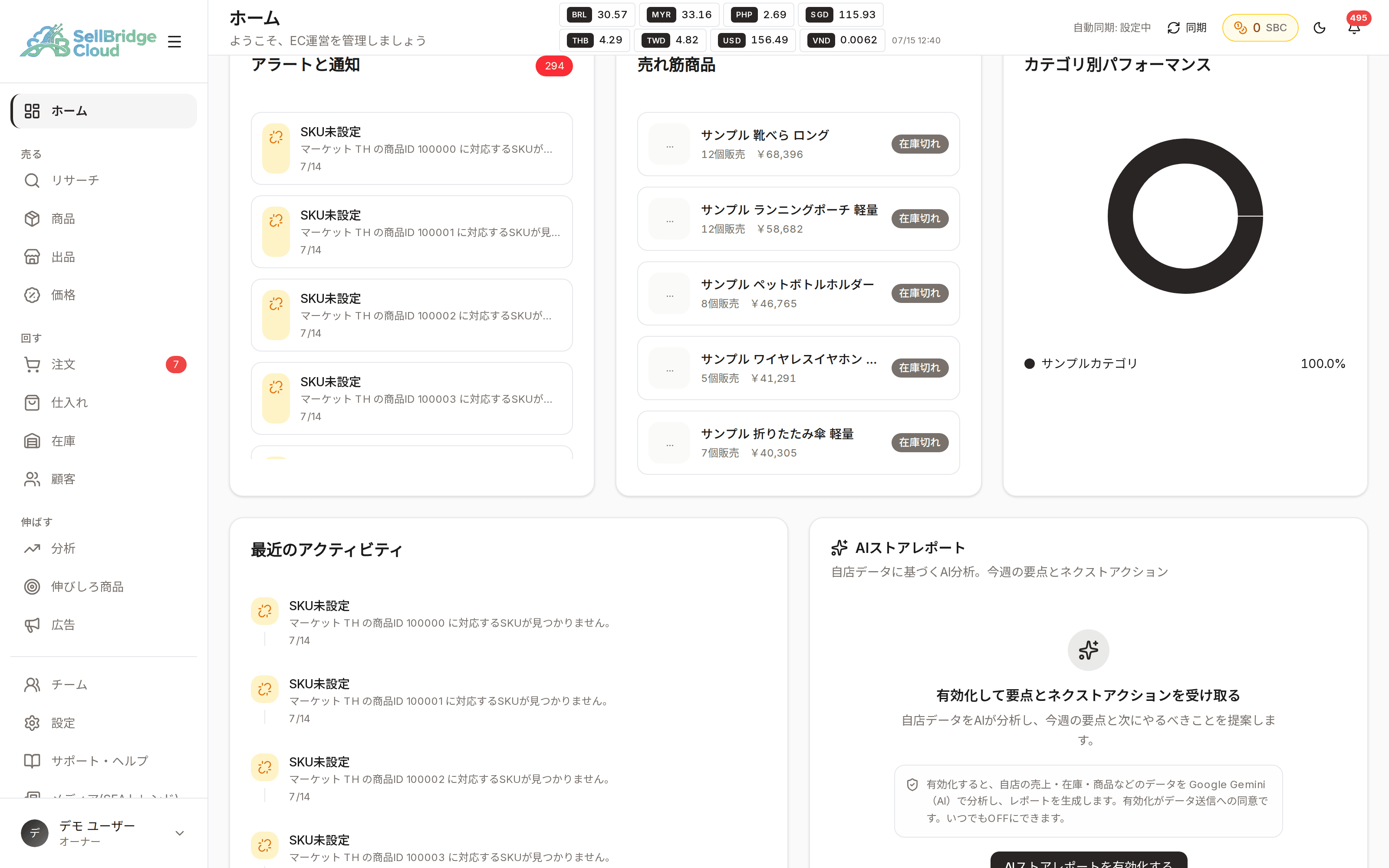Image resolution: width=1389 pixels, height=868 pixels.
Task: Open リサーチ from the sidebar
Action: tap(104, 180)
